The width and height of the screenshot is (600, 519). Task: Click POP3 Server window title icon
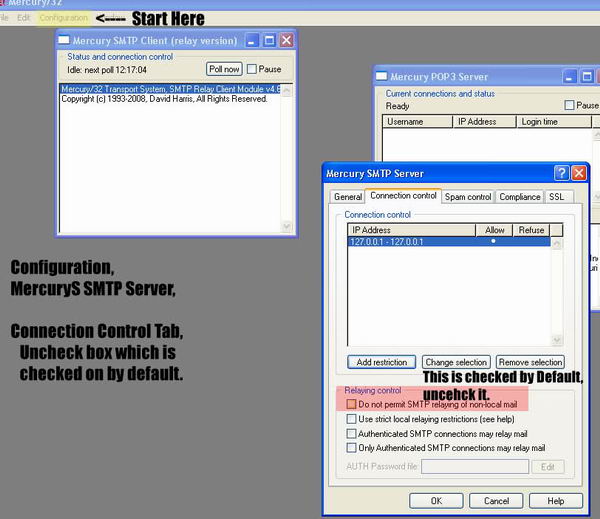[382, 76]
